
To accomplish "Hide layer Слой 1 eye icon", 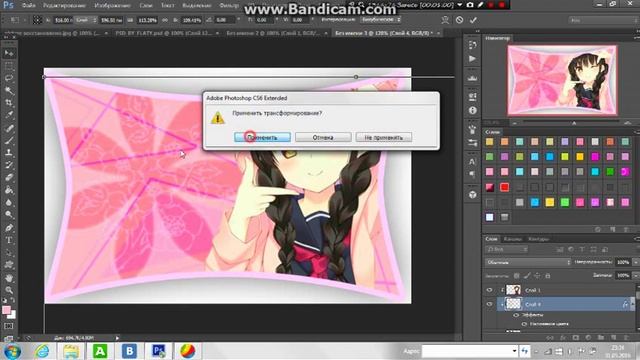I will [489, 290].
